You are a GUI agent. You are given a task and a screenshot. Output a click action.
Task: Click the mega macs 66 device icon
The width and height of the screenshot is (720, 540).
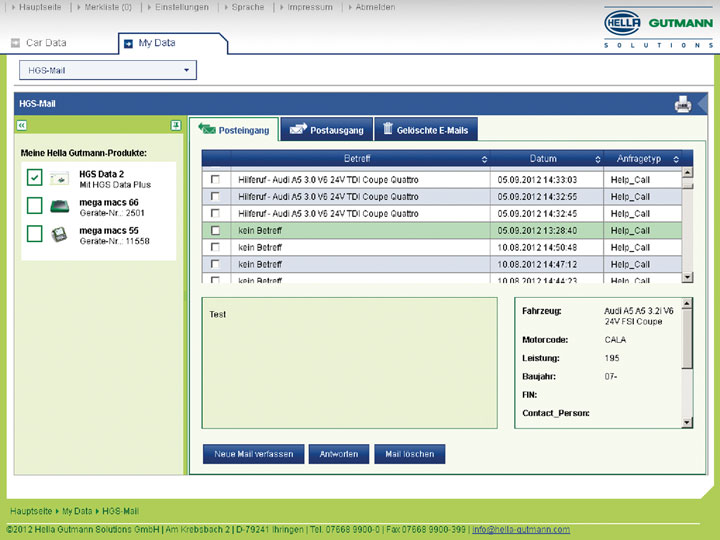coord(60,207)
